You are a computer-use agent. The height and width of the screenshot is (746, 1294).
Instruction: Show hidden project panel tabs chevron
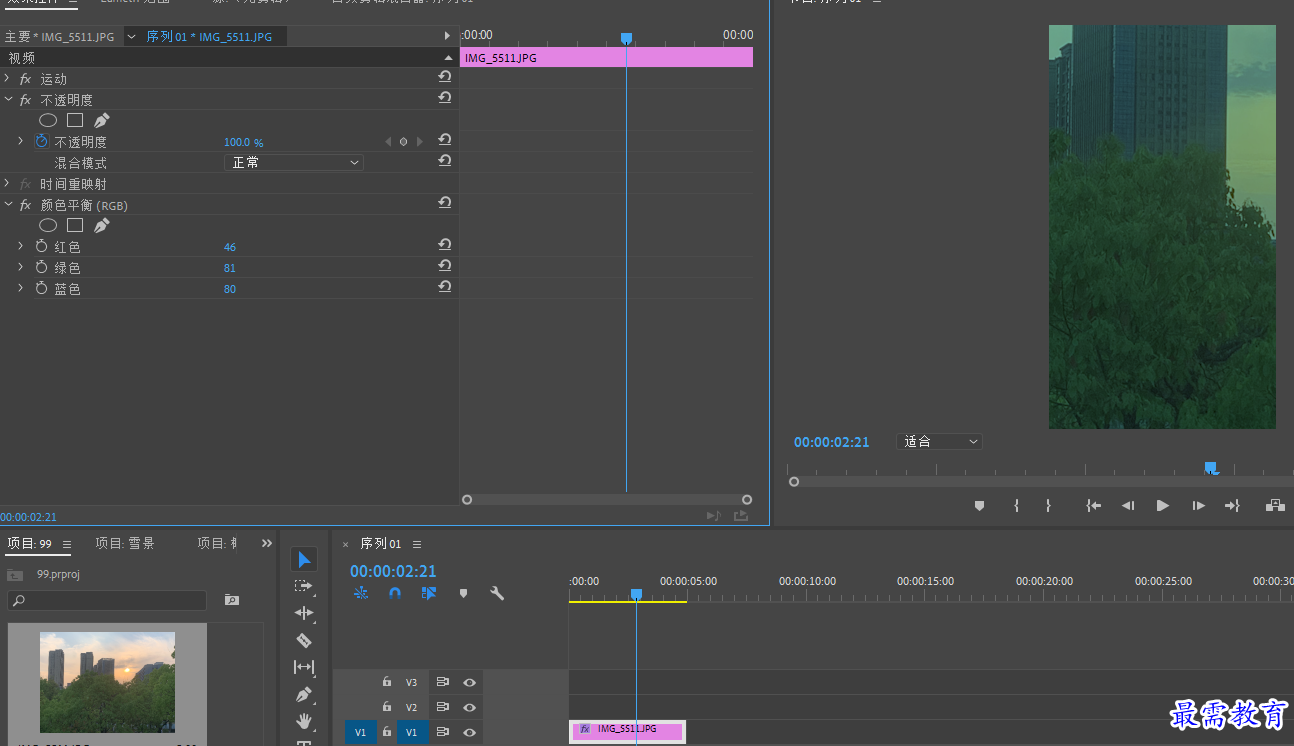(267, 543)
